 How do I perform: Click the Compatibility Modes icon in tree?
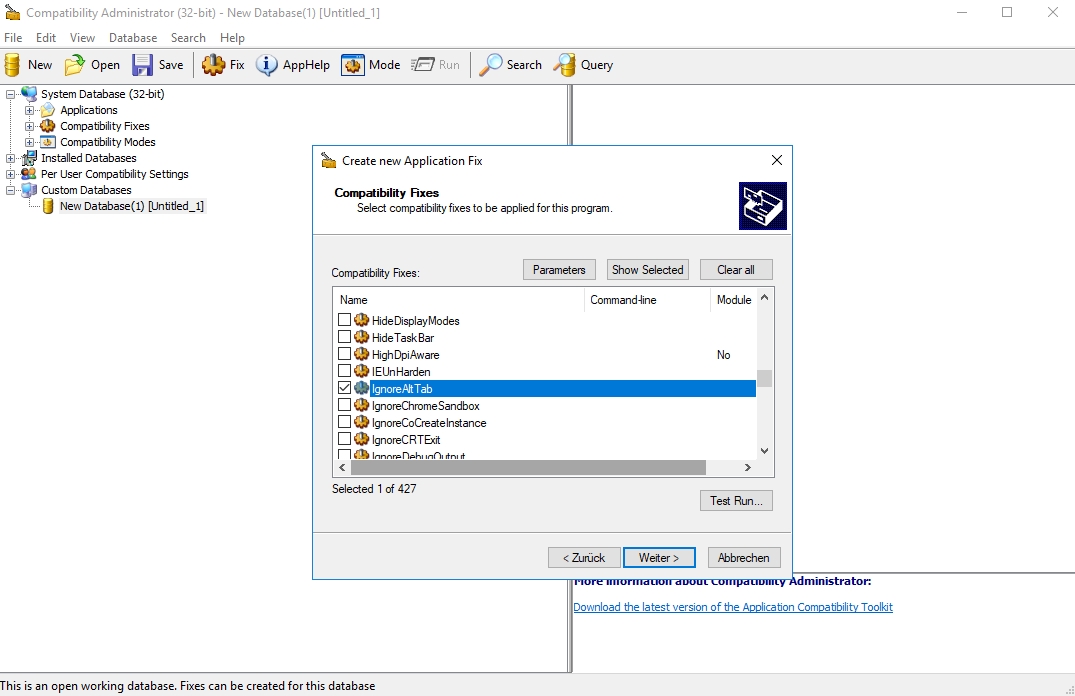[x=48, y=142]
